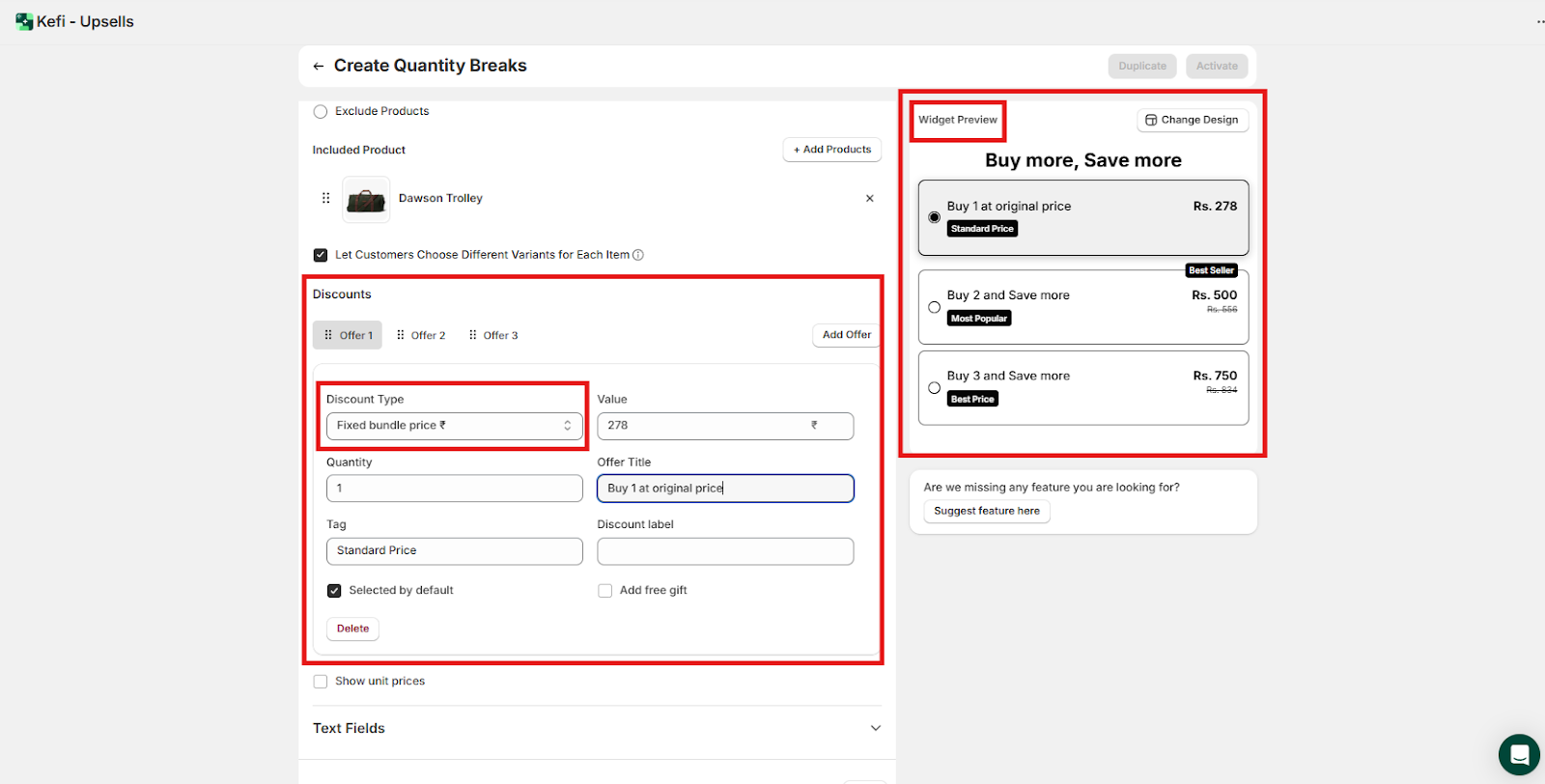
Task: Remove Dawson Trolley with the X icon
Action: tap(869, 198)
